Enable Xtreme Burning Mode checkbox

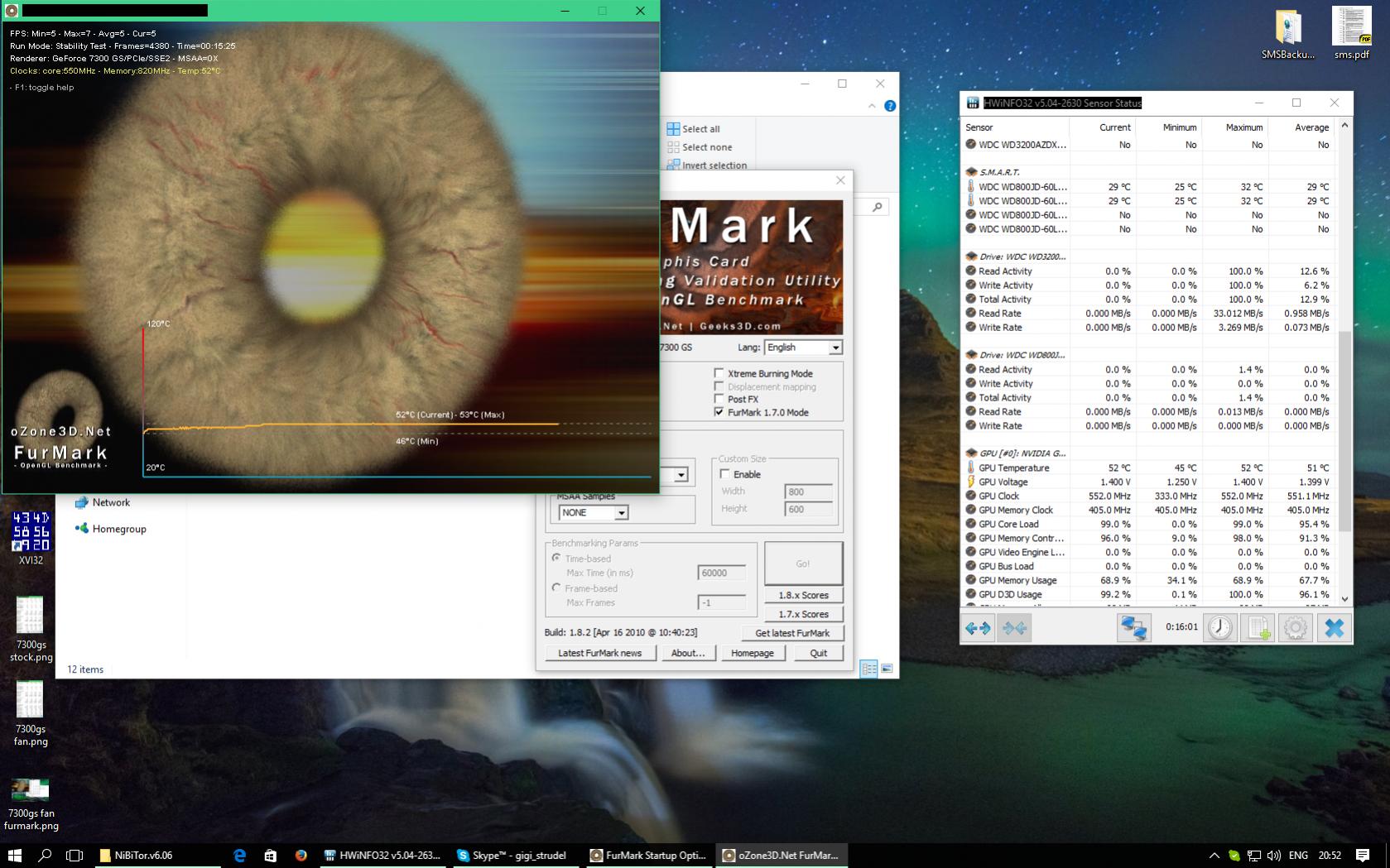click(719, 373)
